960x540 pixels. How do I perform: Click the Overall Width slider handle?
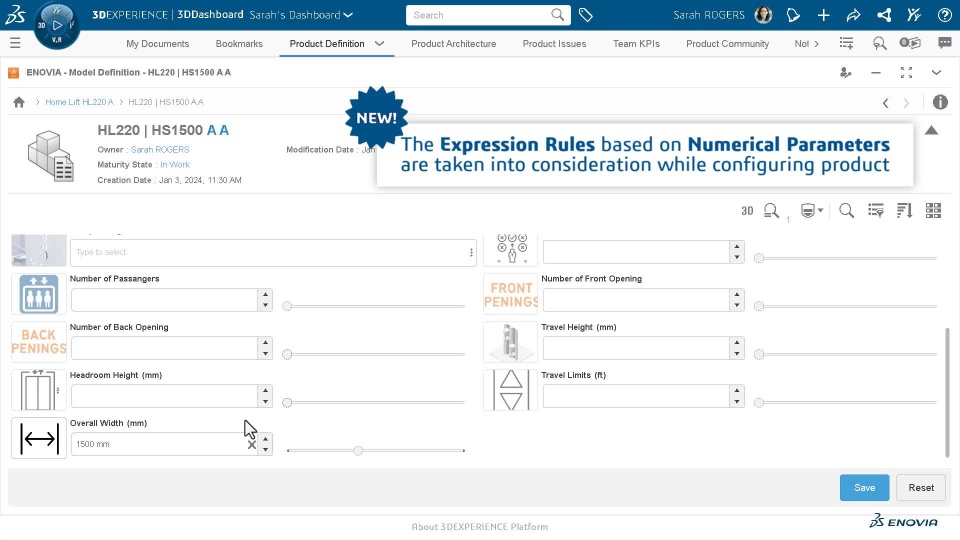[358, 451]
